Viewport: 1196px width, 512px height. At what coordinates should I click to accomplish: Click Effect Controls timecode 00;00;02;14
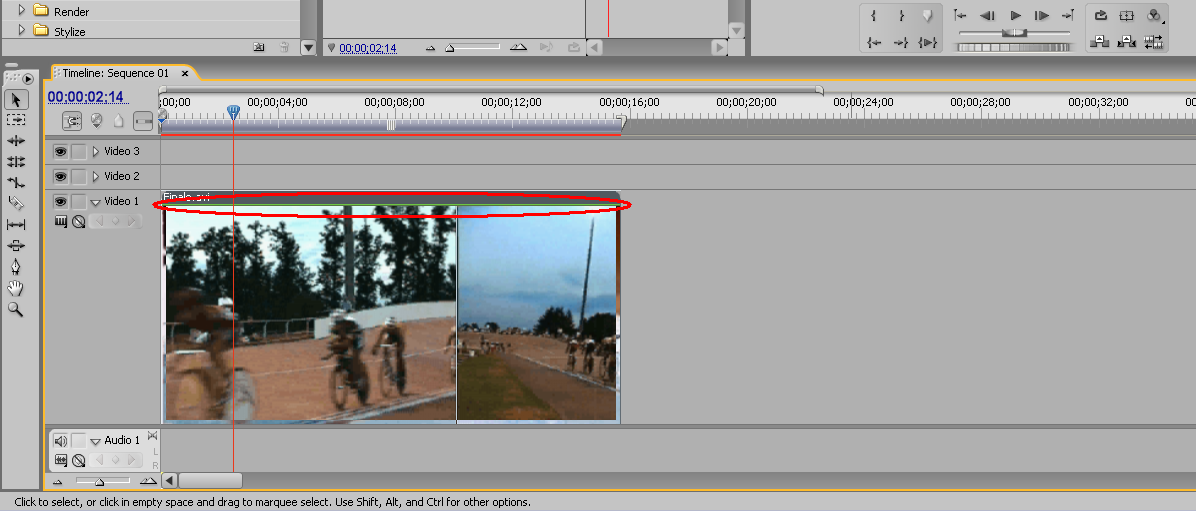point(368,48)
